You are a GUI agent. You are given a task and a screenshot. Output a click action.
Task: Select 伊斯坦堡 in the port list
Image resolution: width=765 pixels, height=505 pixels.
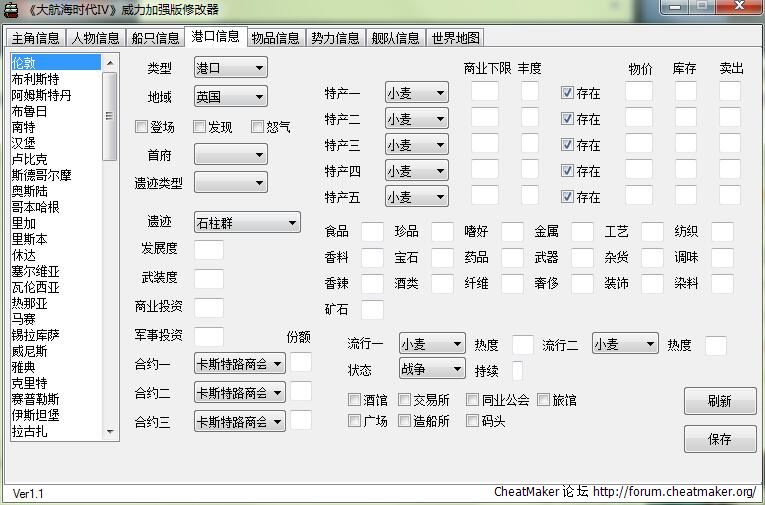click(x=36, y=415)
